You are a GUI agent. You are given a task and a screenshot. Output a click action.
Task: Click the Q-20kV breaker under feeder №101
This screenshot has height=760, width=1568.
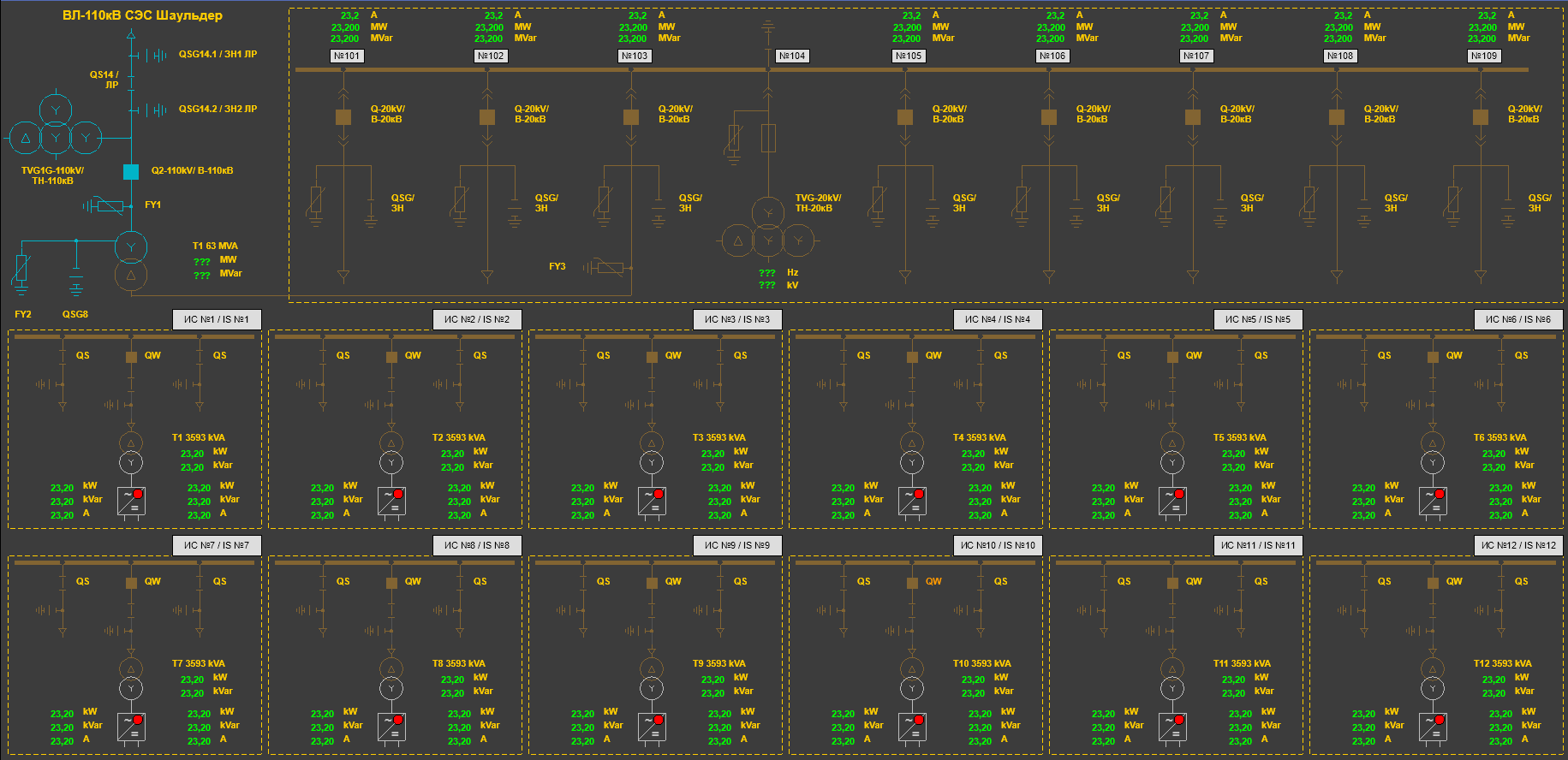343,117
